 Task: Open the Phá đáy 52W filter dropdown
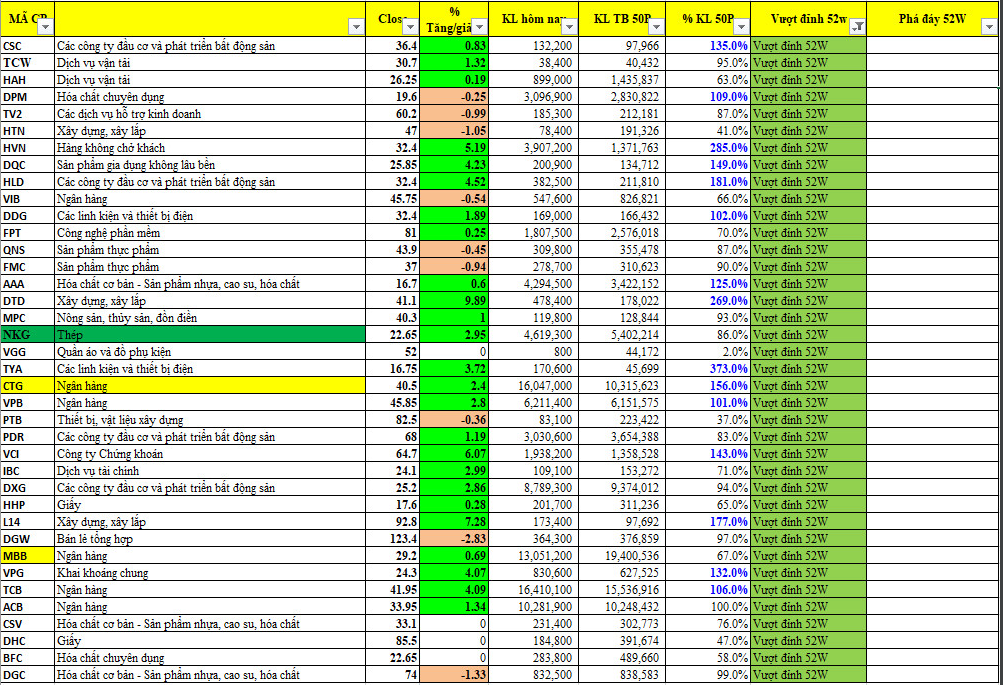click(x=993, y=28)
